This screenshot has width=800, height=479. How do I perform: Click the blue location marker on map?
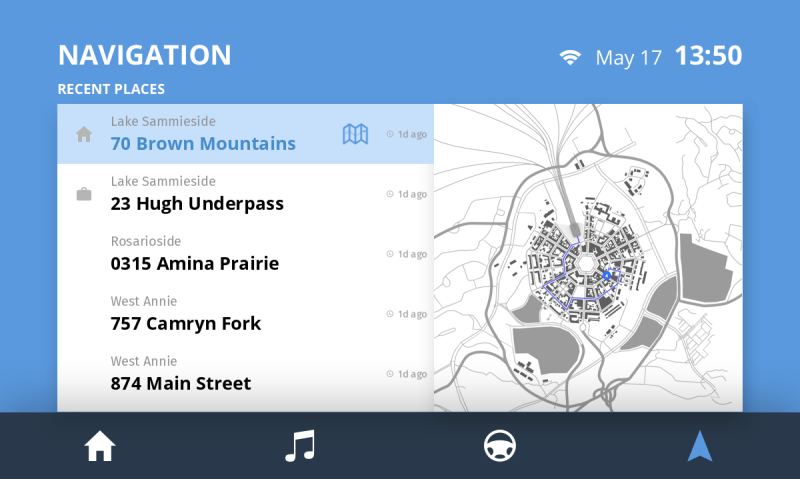click(606, 273)
